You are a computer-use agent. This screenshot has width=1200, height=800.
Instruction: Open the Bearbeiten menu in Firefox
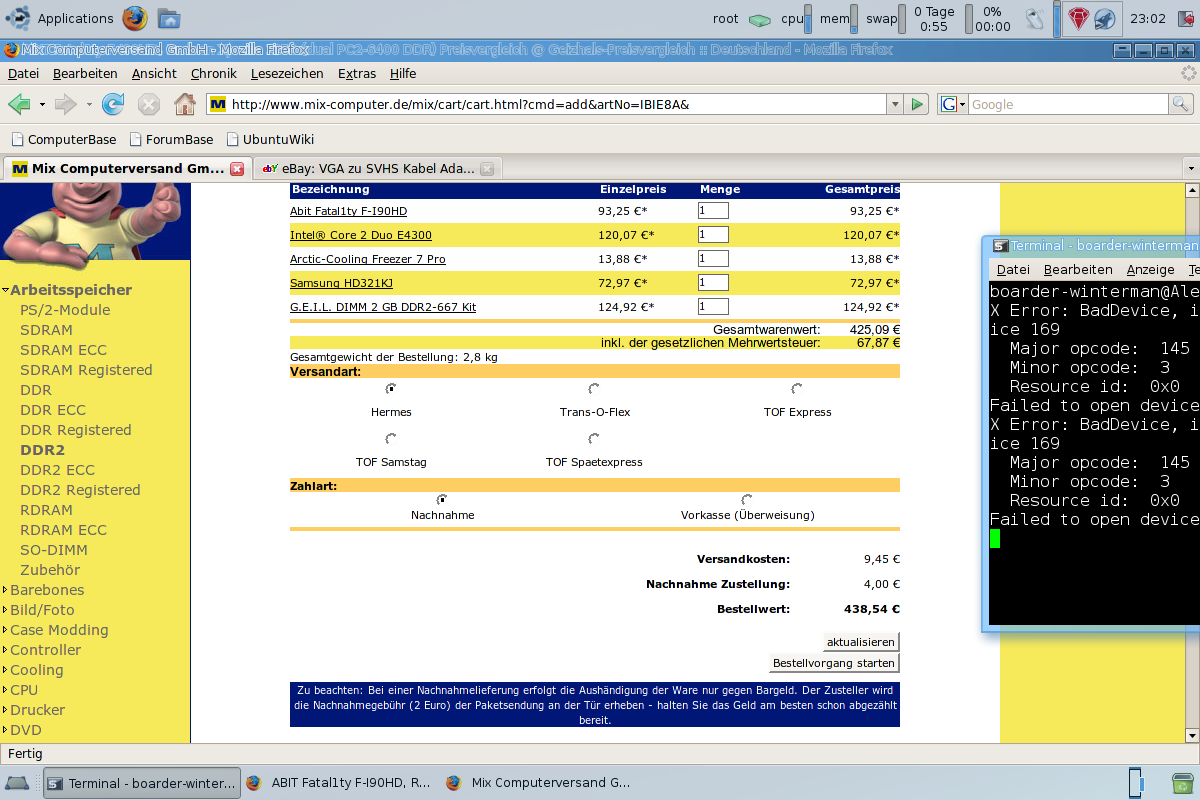[85, 73]
